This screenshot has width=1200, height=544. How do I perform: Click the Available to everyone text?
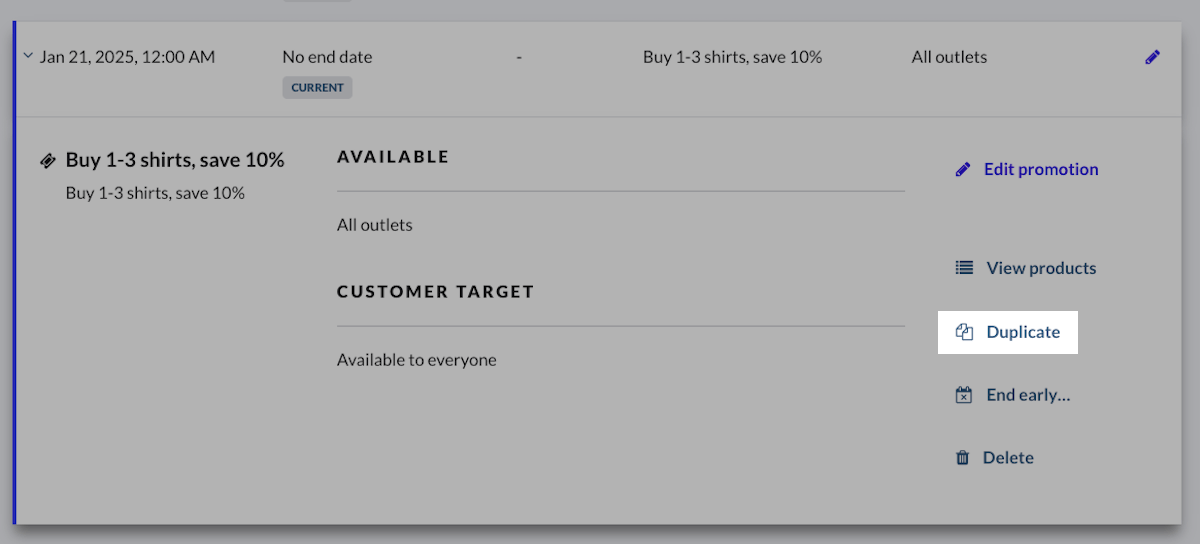416,360
